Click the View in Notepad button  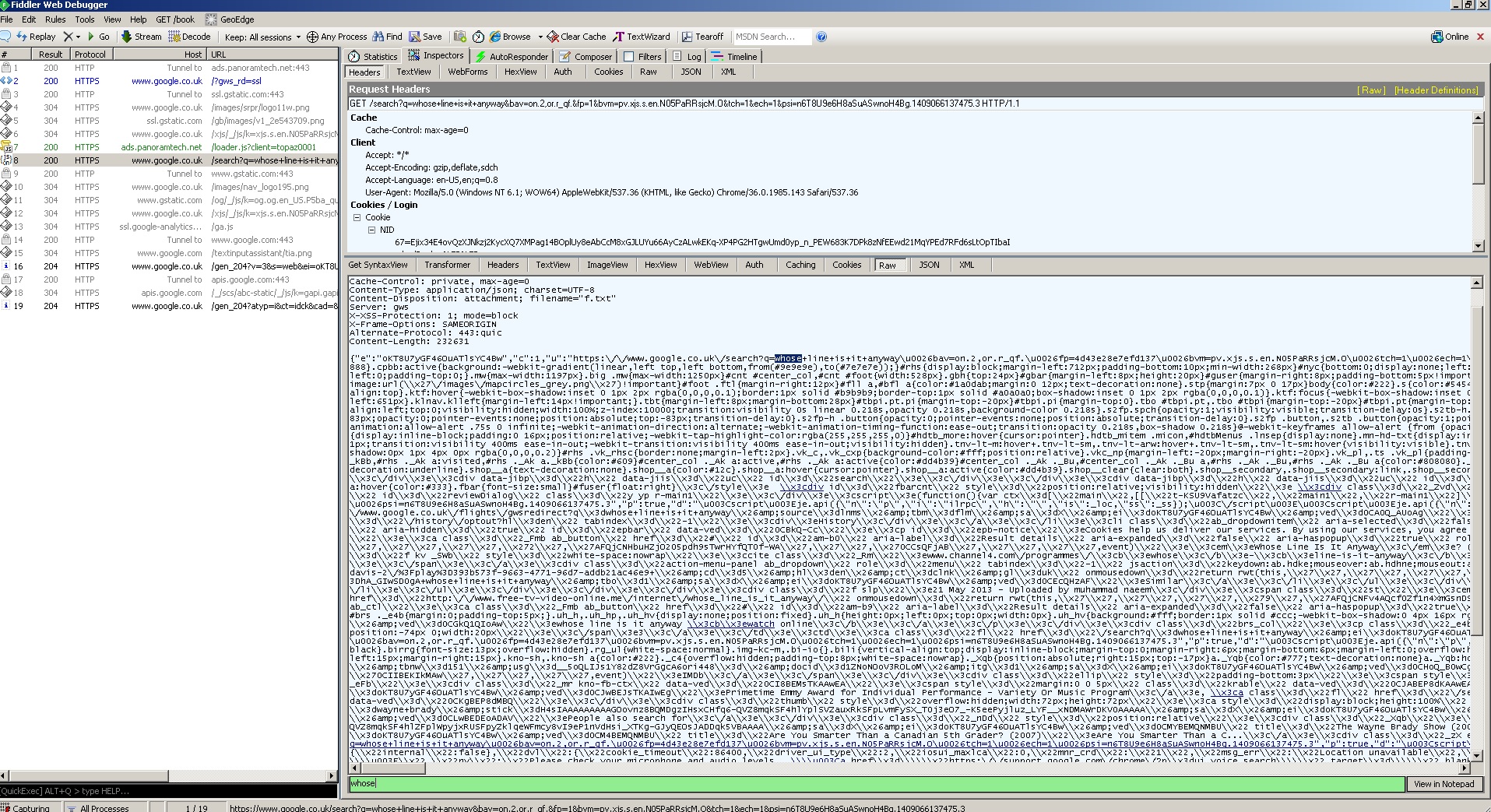click(1444, 784)
